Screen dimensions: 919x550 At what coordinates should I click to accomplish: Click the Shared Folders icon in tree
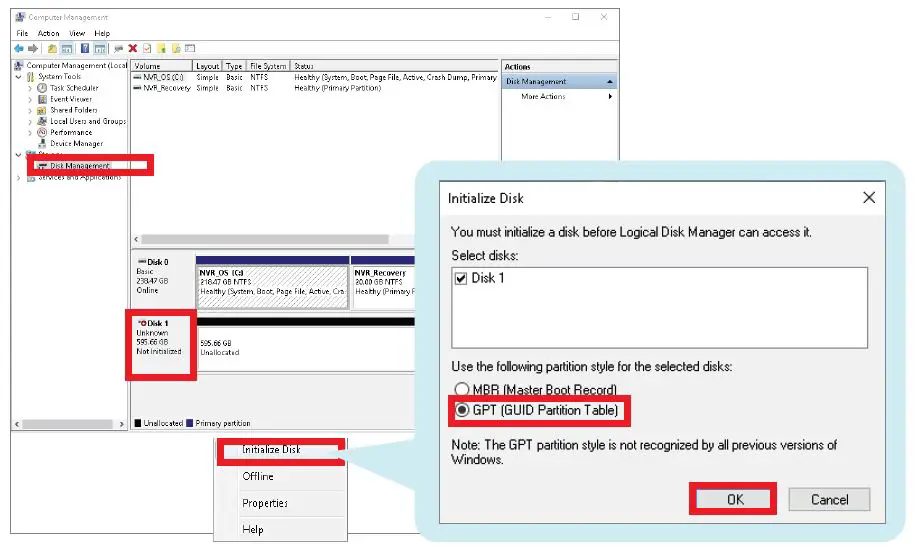coord(42,110)
